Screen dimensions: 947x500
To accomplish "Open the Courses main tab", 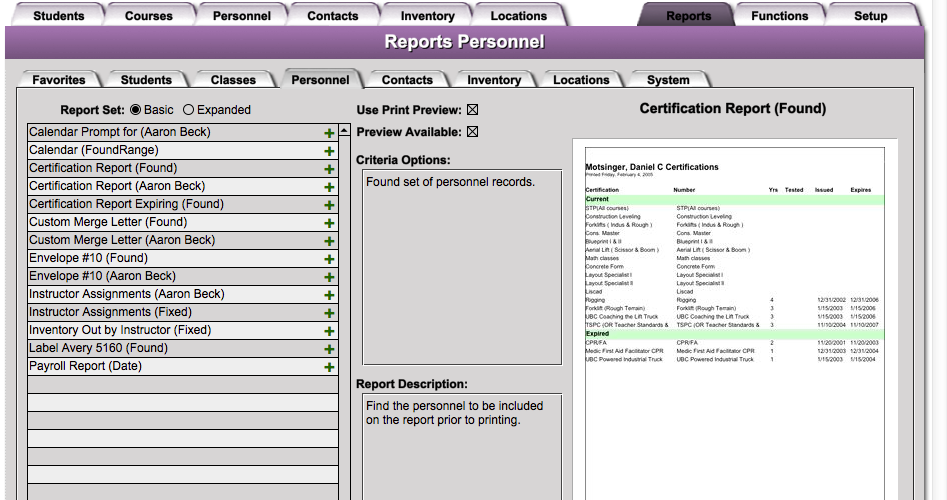I will click(149, 15).
